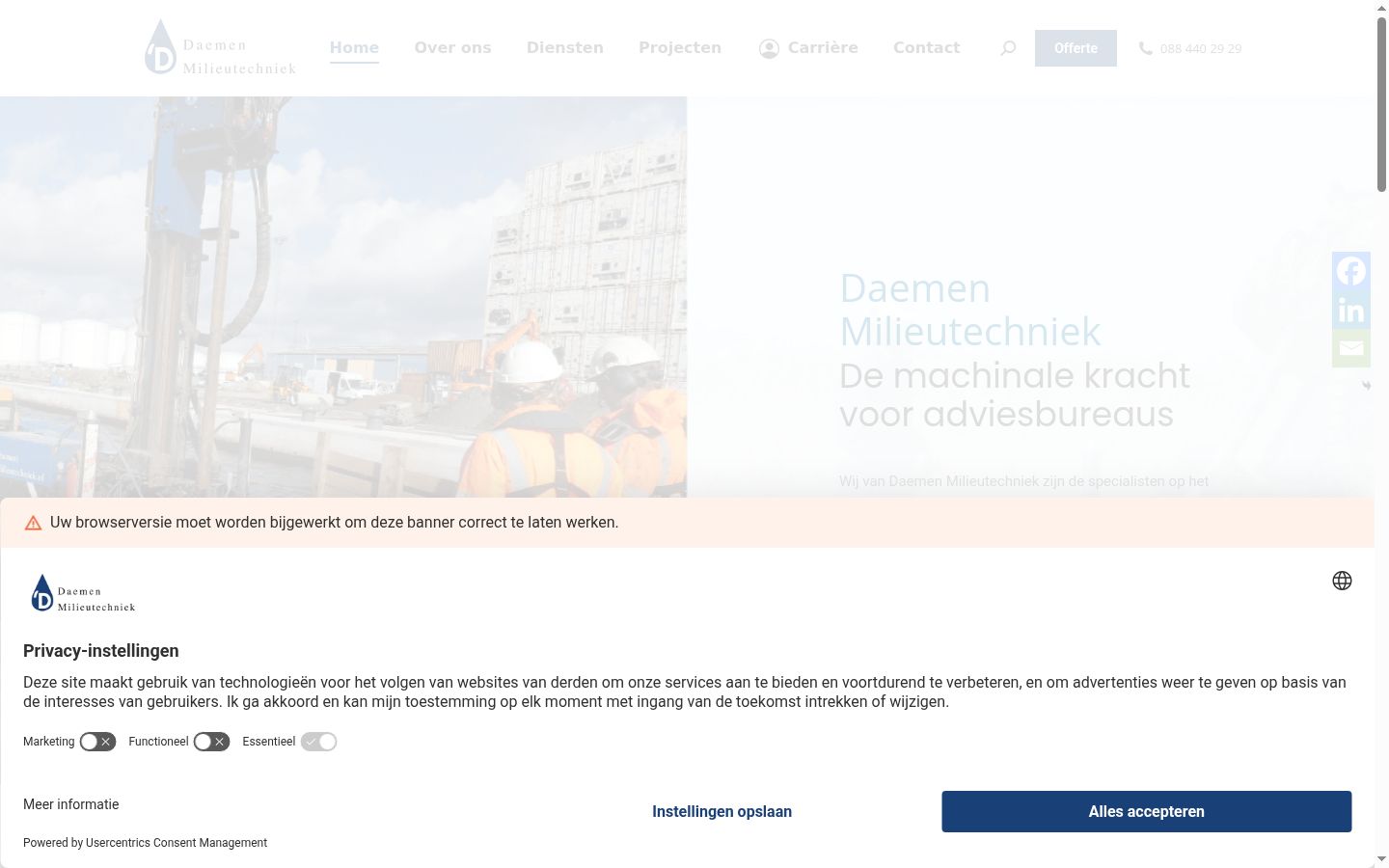This screenshot has height=868, width=1389.
Task: Click the Offerte button
Action: [x=1076, y=48]
